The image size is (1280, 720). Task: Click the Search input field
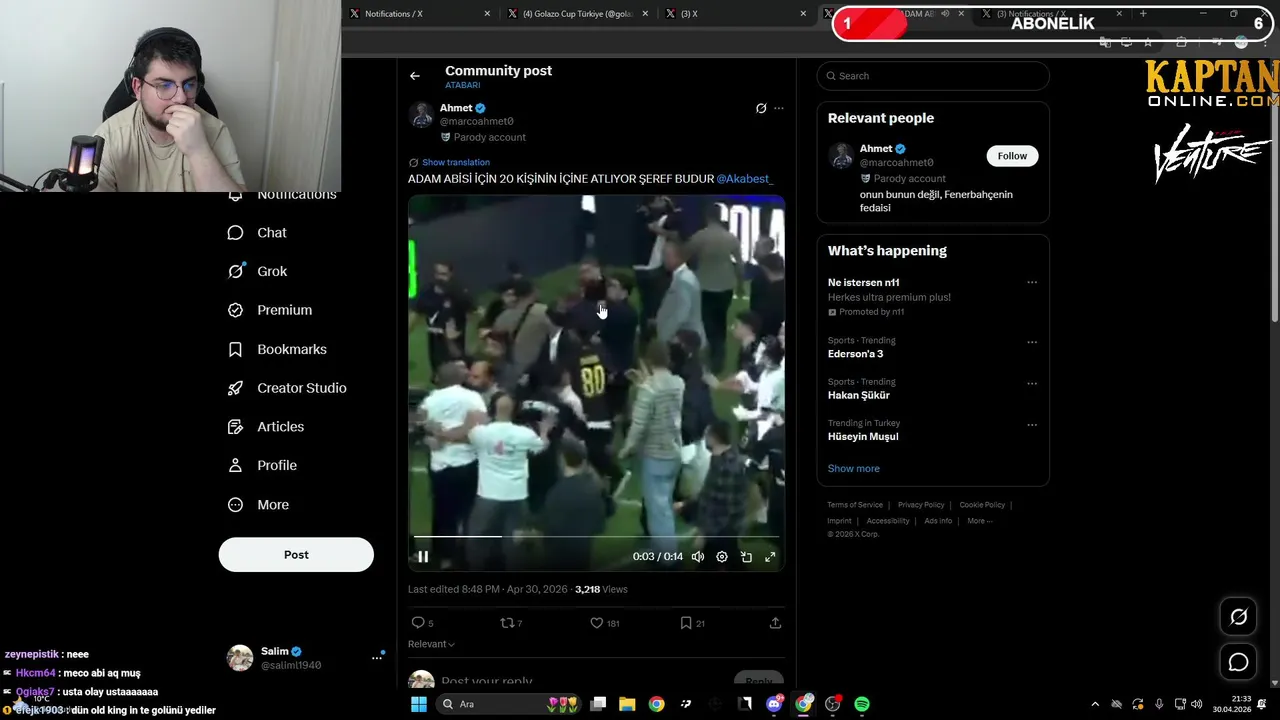(933, 76)
